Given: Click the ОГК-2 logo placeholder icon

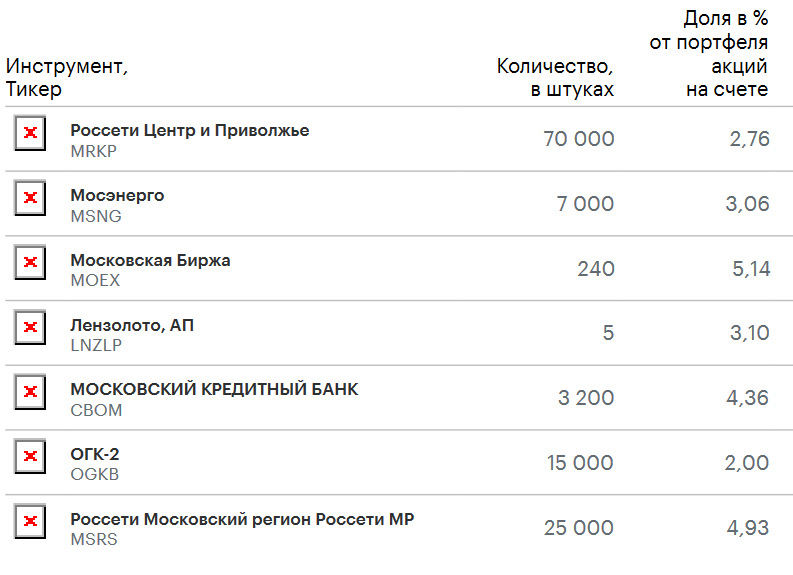Looking at the screenshot, I should [30, 457].
